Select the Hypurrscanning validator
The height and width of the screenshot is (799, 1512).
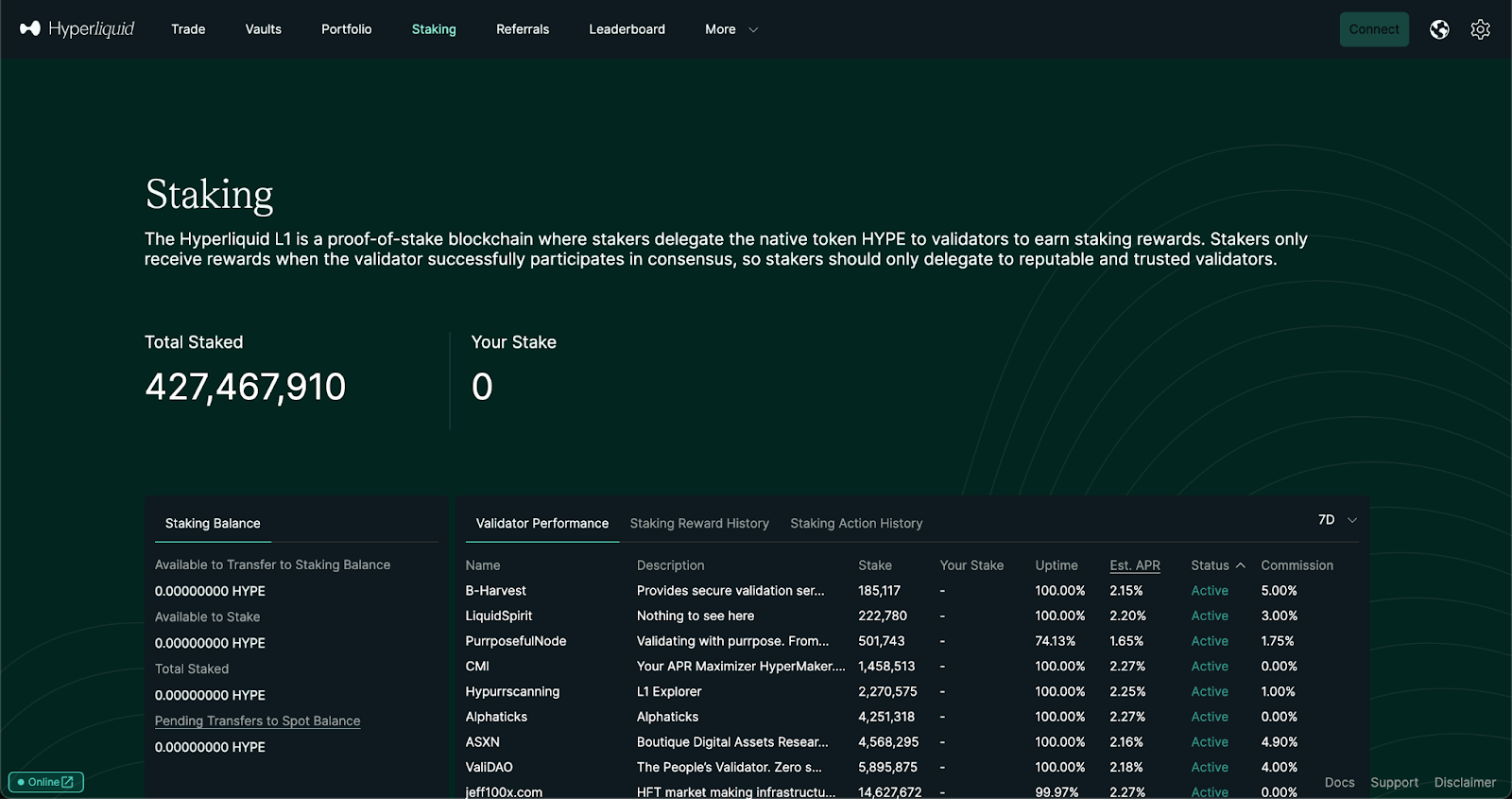(x=512, y=692)
